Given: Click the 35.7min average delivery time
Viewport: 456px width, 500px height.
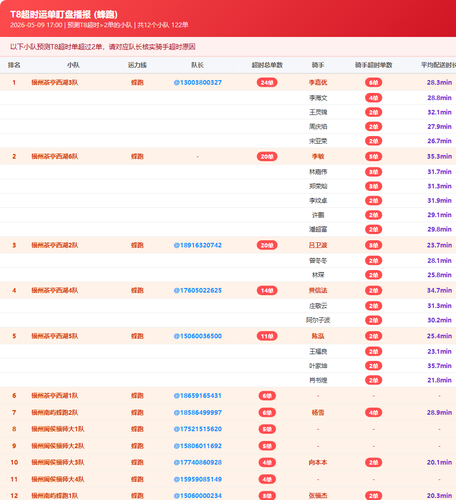Looking at the screenshot, I should point(439,366).
